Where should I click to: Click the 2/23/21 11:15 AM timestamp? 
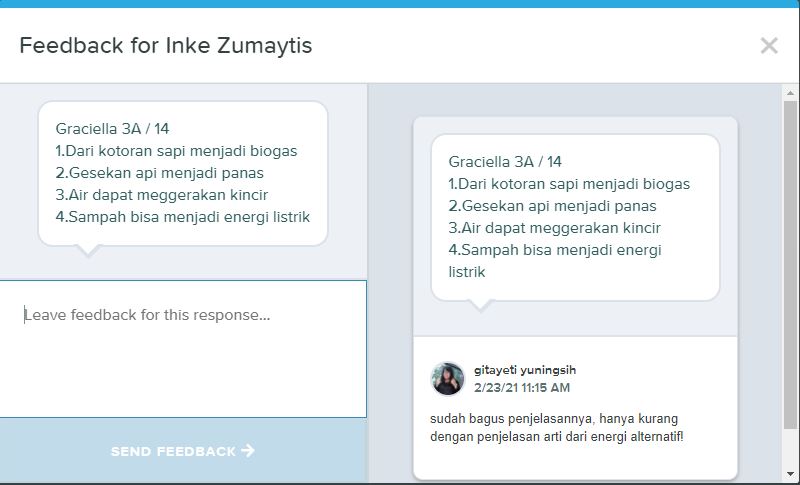pos(522,388)
